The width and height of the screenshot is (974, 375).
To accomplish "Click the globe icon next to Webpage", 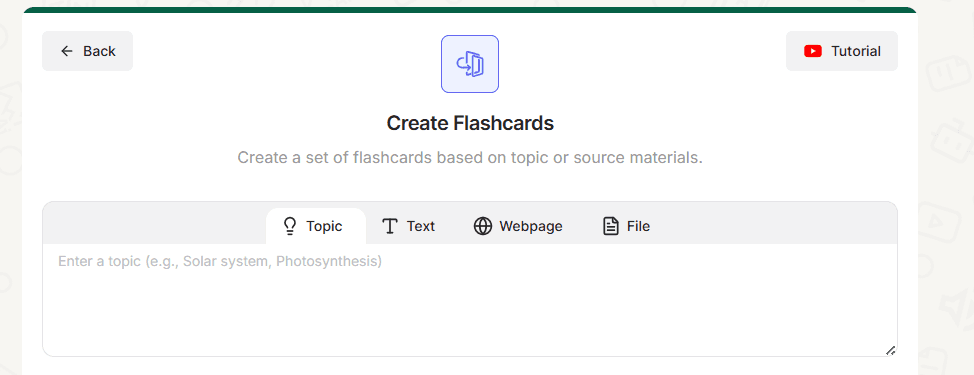I will [x=483, y=226].
